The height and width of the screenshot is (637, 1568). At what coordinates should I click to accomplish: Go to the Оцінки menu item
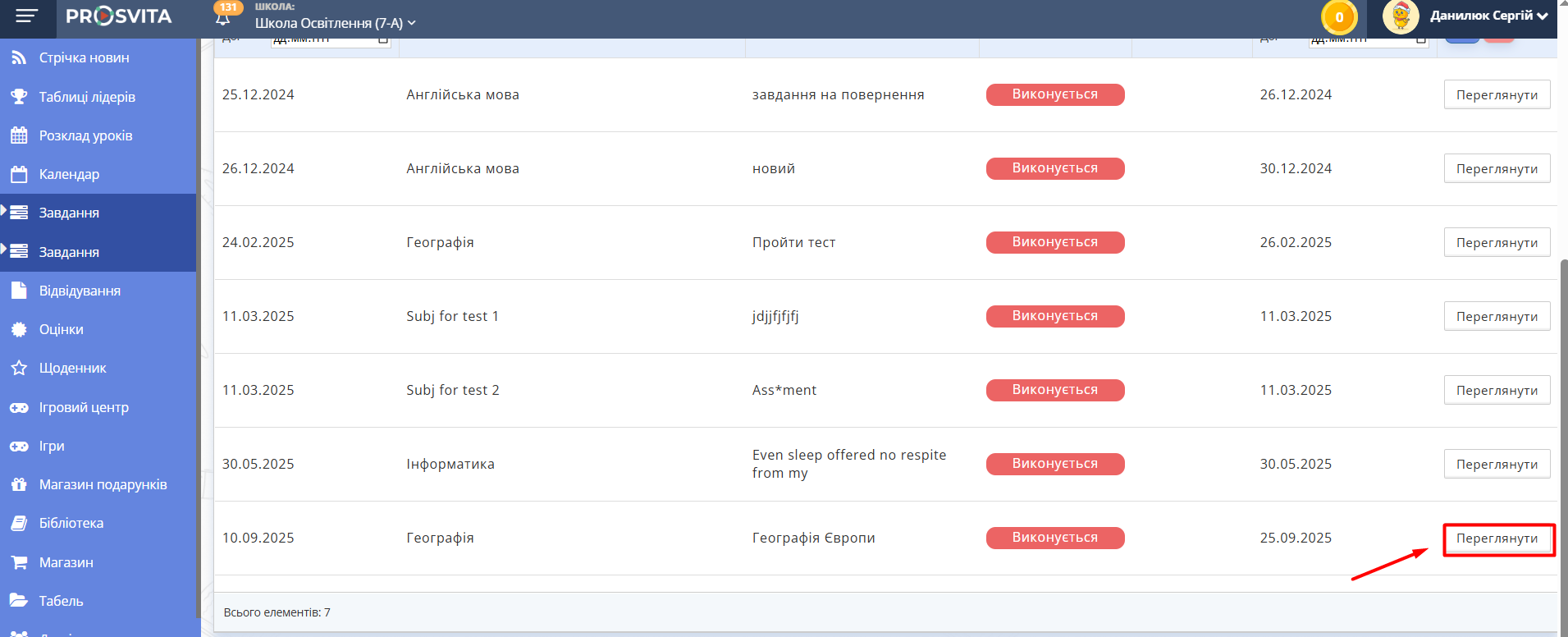point(62,329)
